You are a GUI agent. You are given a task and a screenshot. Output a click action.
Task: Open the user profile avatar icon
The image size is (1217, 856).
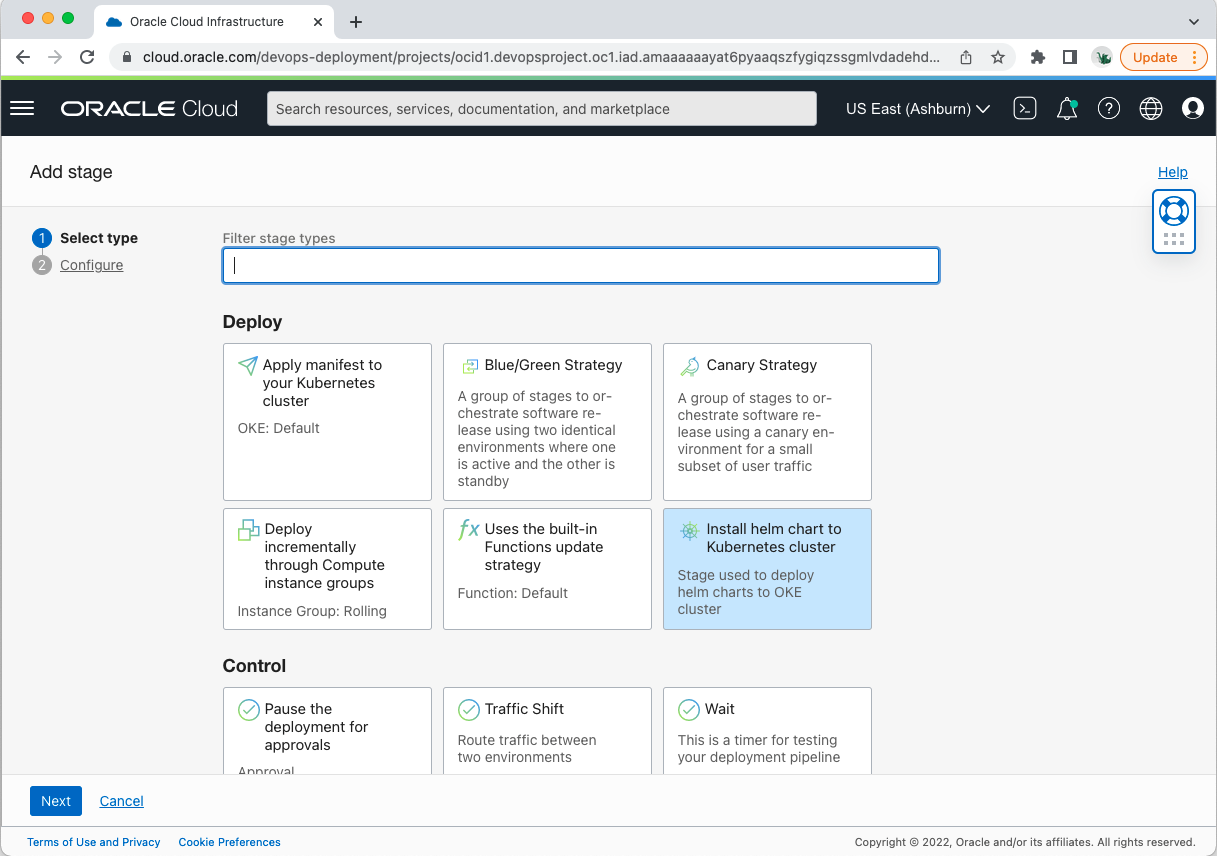click(x=1192, y=108)
